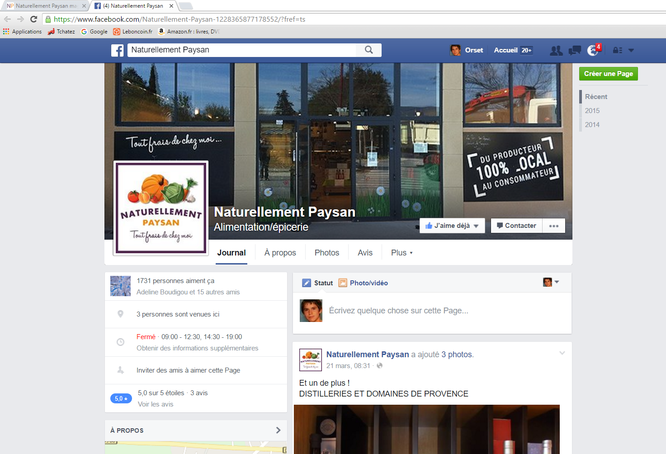The height and width of the screenshot is (454, 666).
Task: Go forward in browser history
Action: [x=20, y=19]
